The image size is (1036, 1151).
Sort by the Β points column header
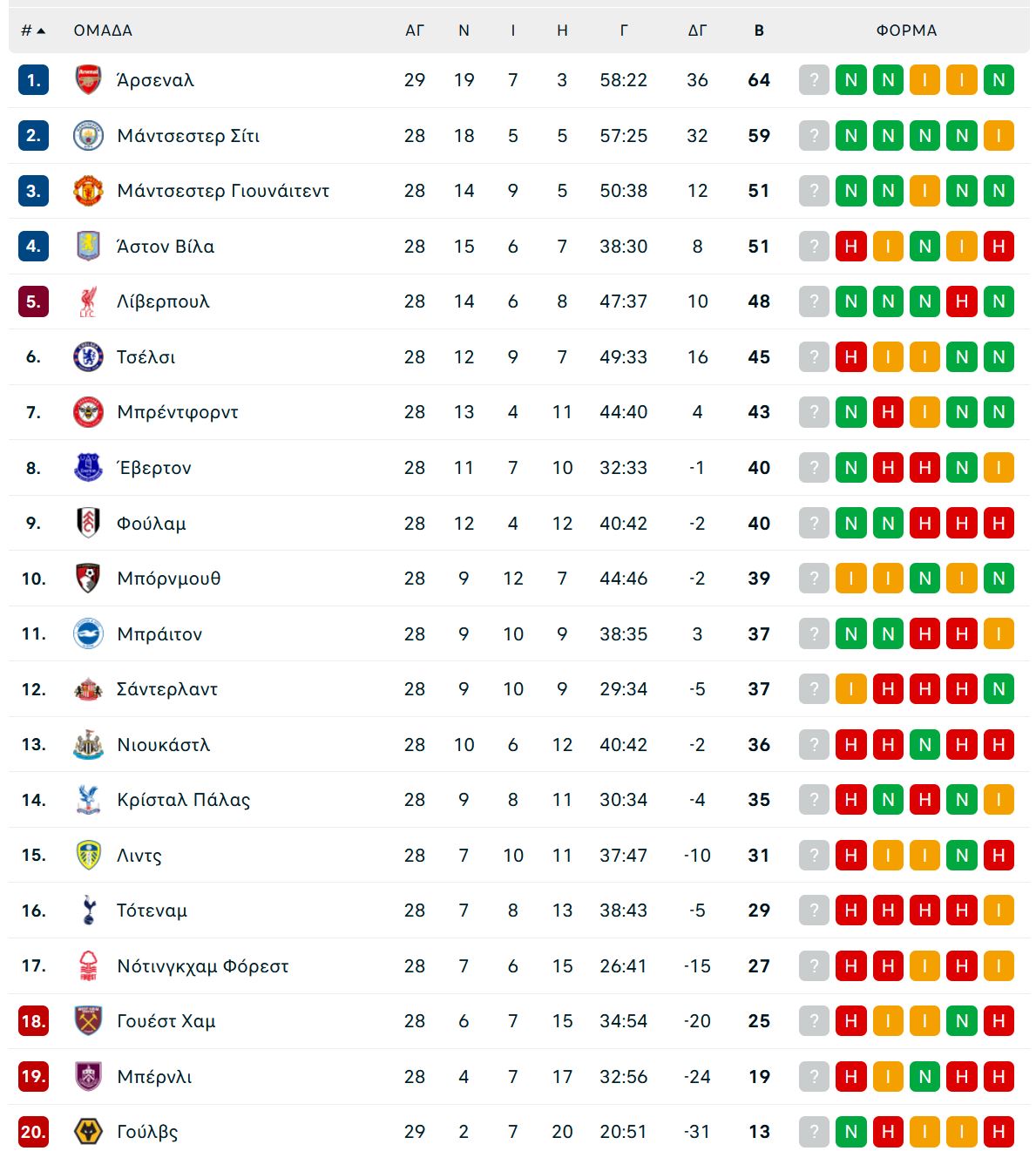pos(759,30)
